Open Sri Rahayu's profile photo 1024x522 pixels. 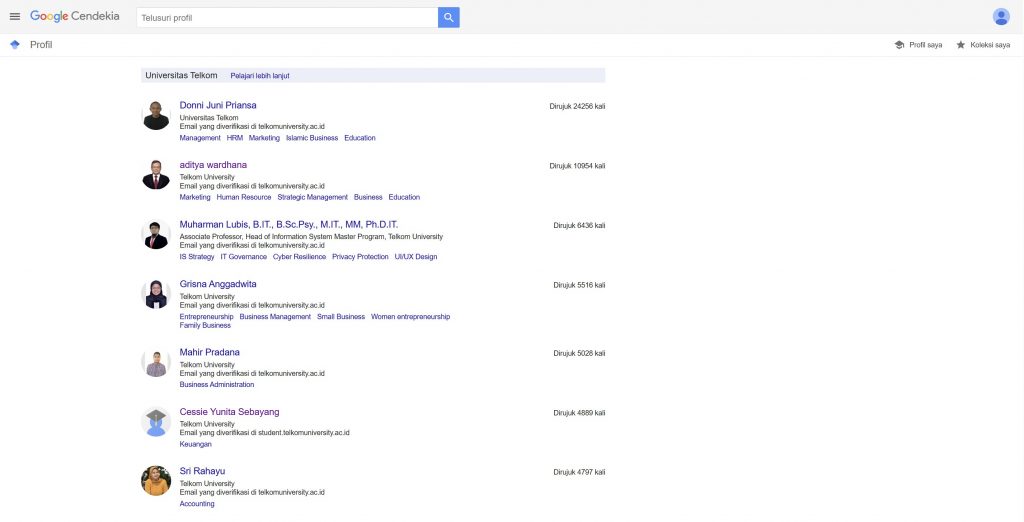(156, 481)
